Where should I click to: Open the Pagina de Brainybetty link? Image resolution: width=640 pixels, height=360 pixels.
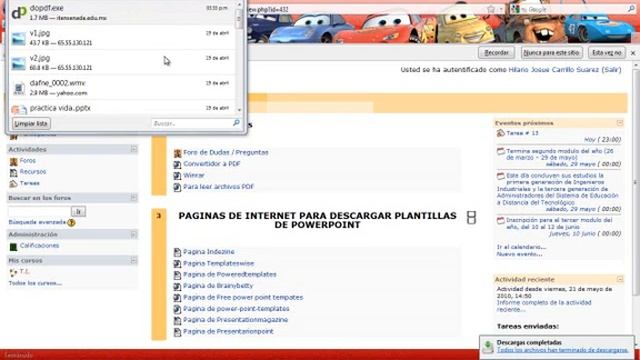[218, 286]
